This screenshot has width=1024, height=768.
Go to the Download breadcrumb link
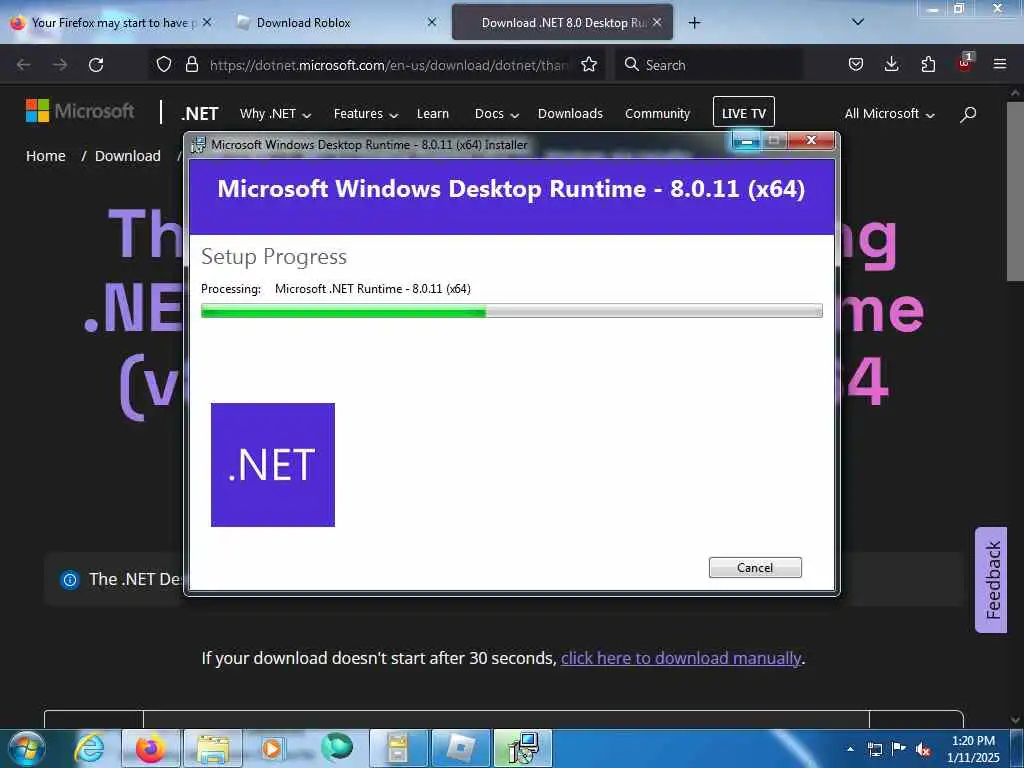click(x=127, y=156)
